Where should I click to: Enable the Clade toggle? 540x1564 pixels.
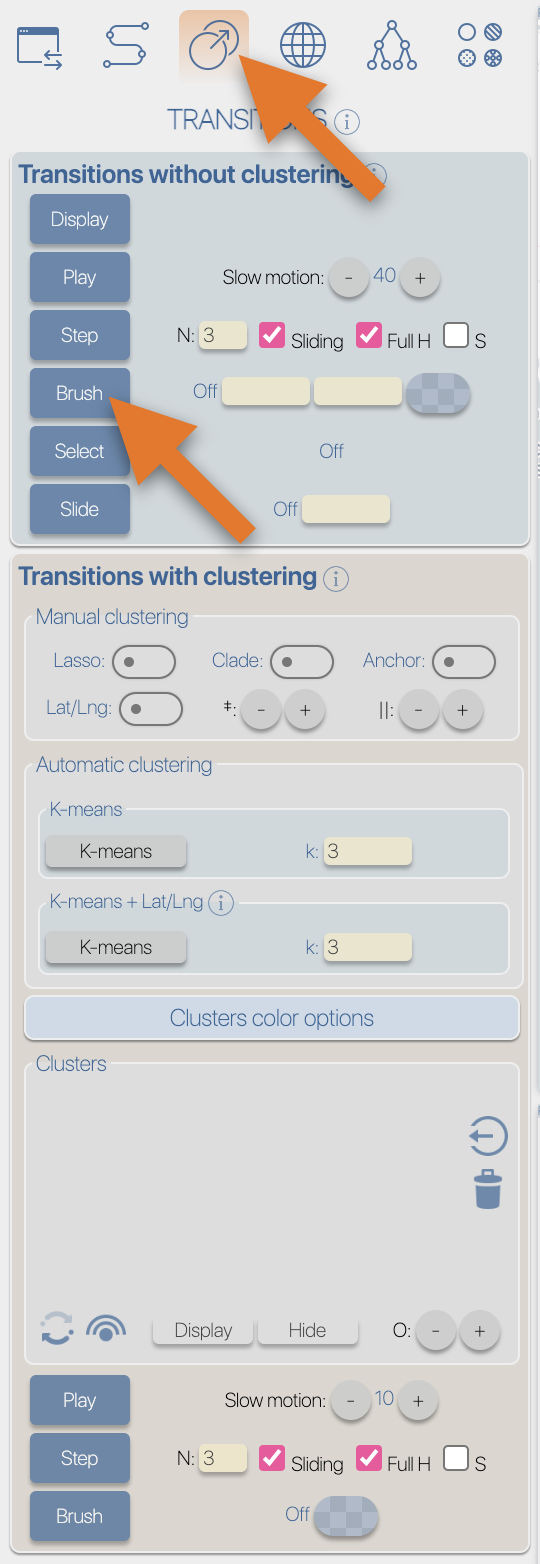pos(302,661)
